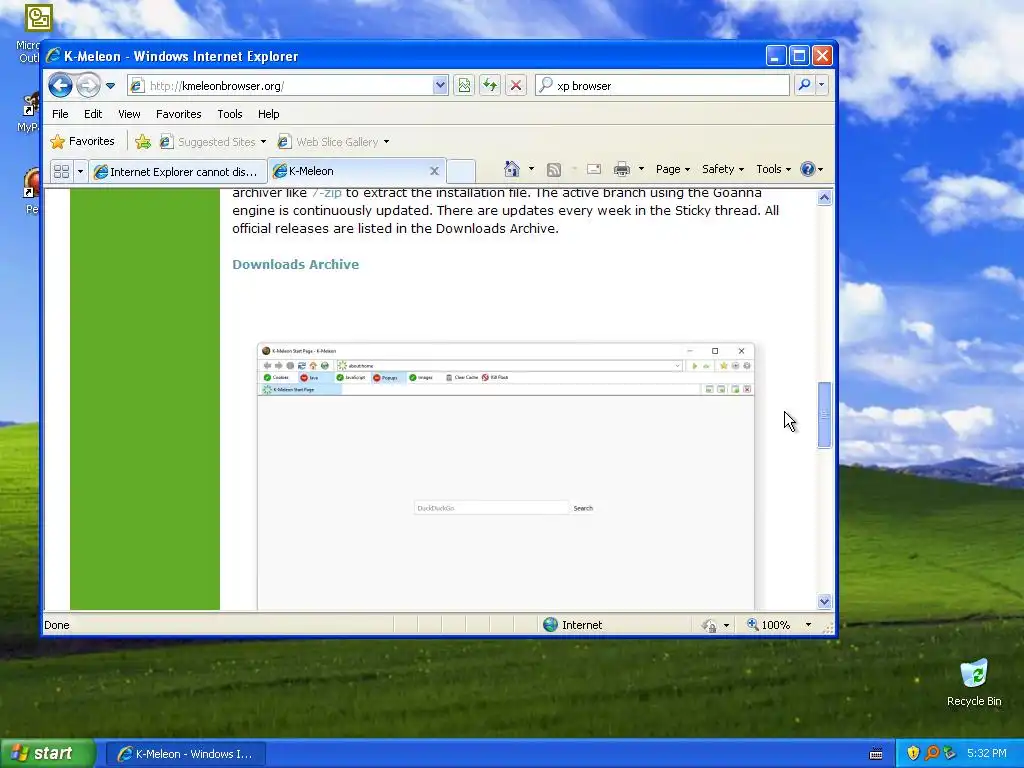This screenshot has height=768, width=1024.
Task: Open the Favorites menu
Action: 178,114
